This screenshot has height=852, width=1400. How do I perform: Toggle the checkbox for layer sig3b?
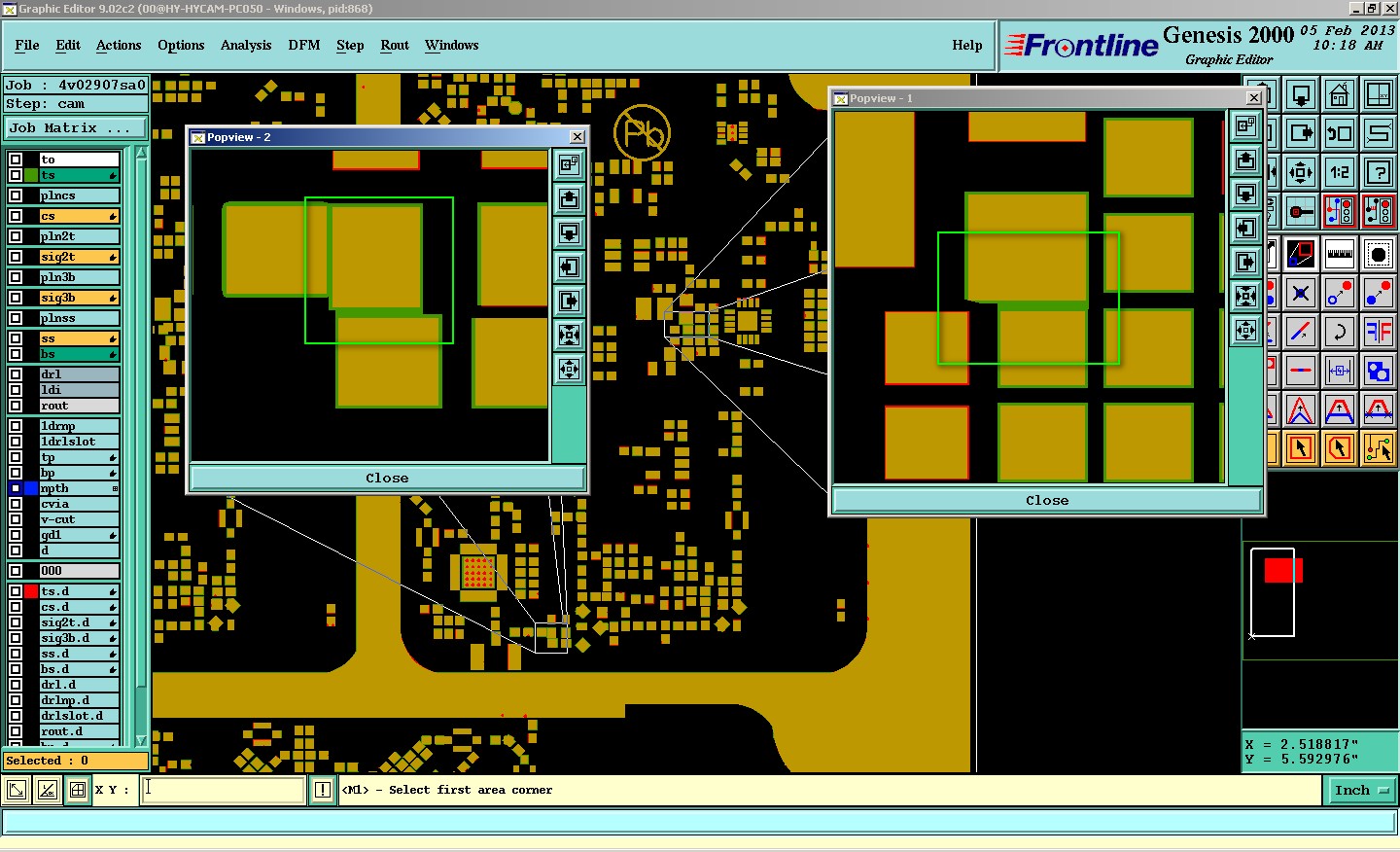[16, 298]
